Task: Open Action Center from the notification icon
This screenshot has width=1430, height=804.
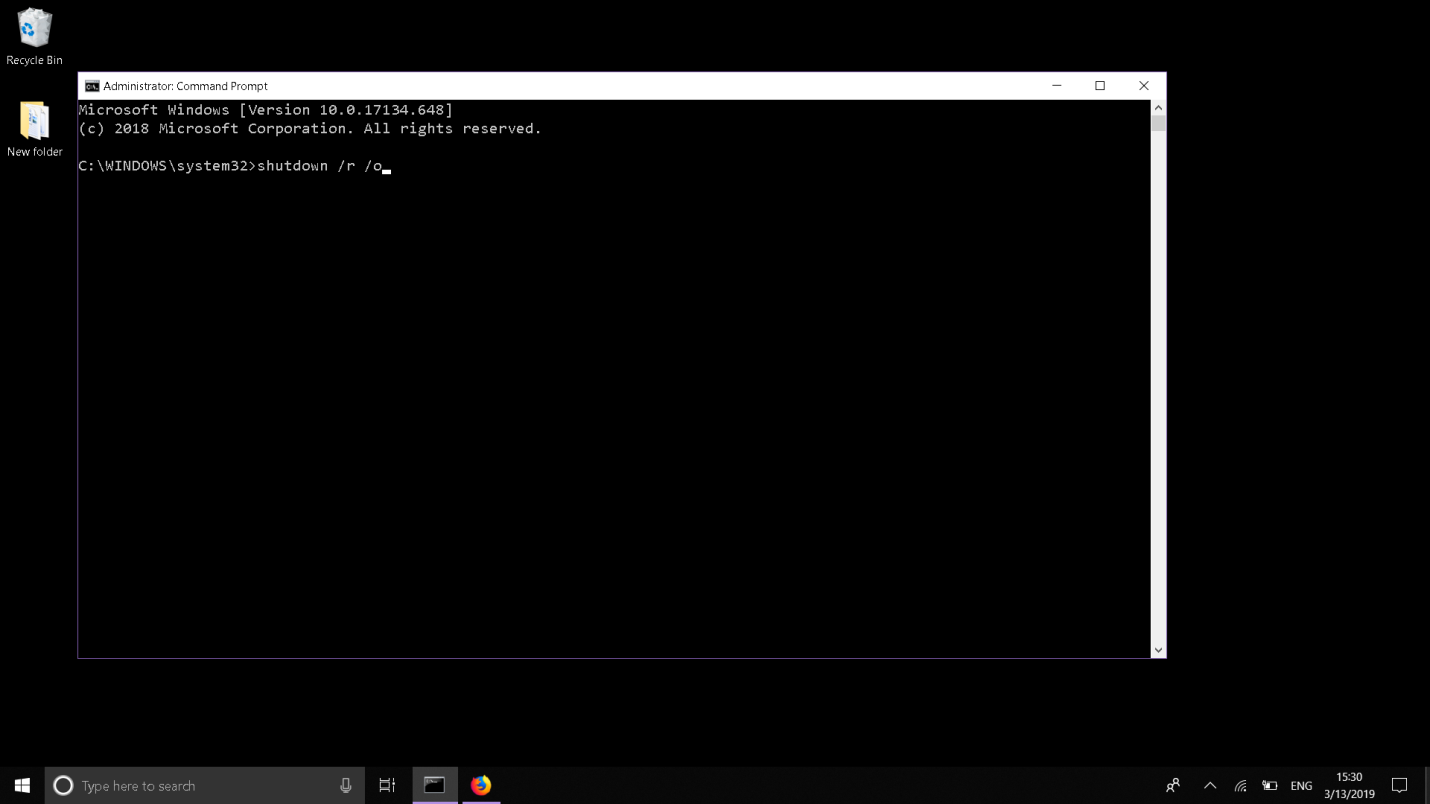Action: pos(1399,786)
